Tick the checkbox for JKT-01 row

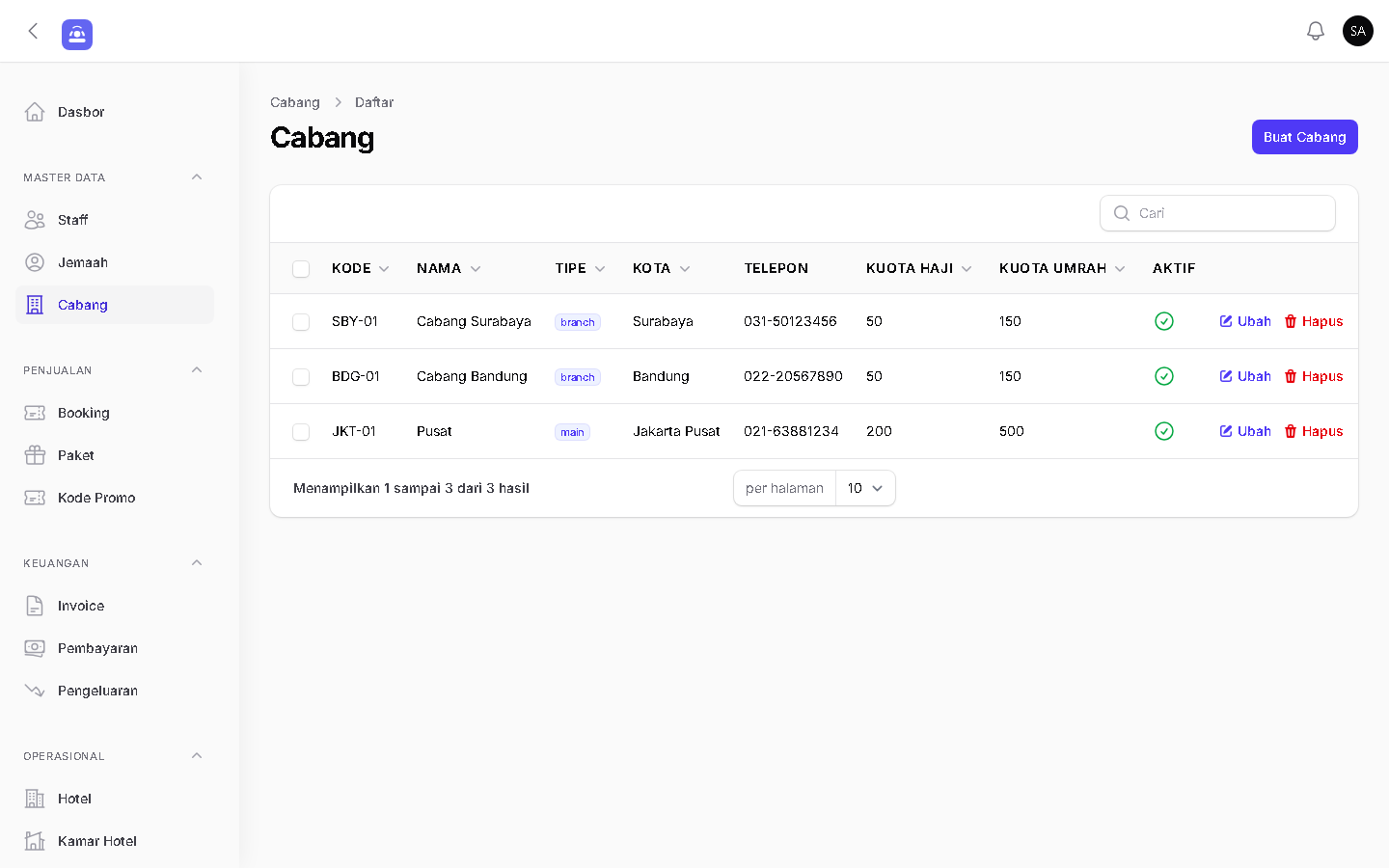click(x=301, y=432)
